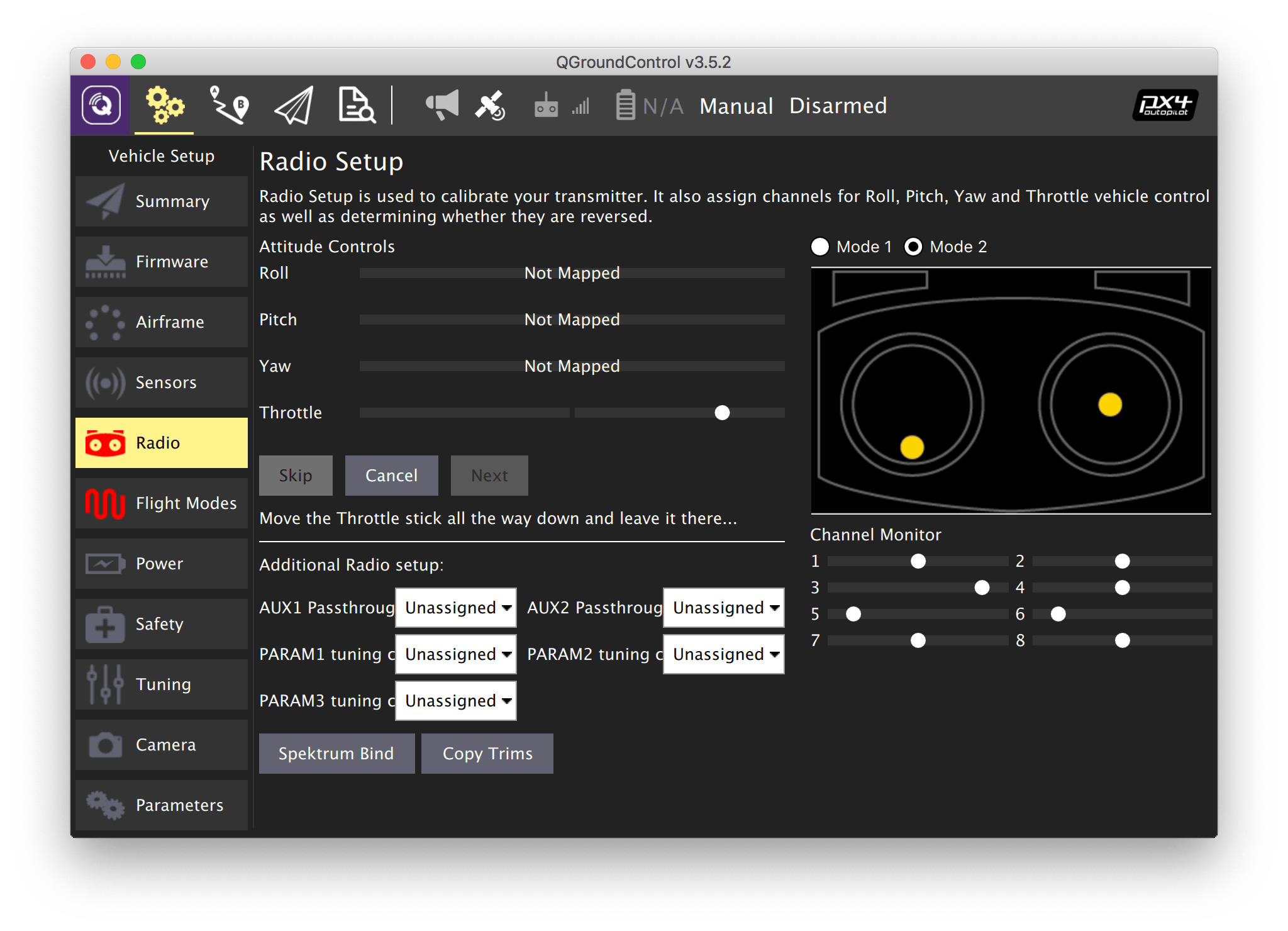Go to the Sensors setup section

click(162, 382)
